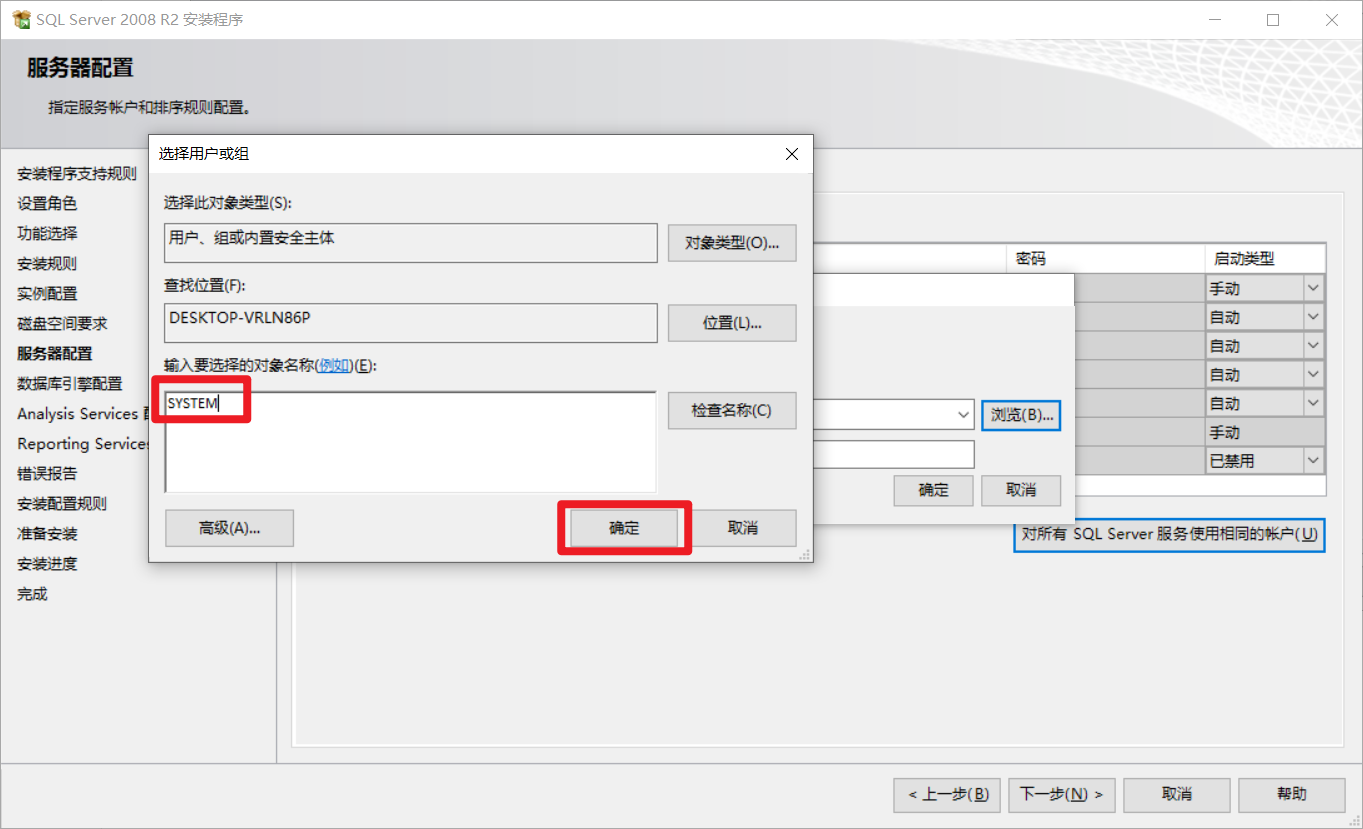Image resolution: width=1363 pixels, height=829 pixels.
Task: Select Analysis Services step in sidebar
Action: [82, 413]
